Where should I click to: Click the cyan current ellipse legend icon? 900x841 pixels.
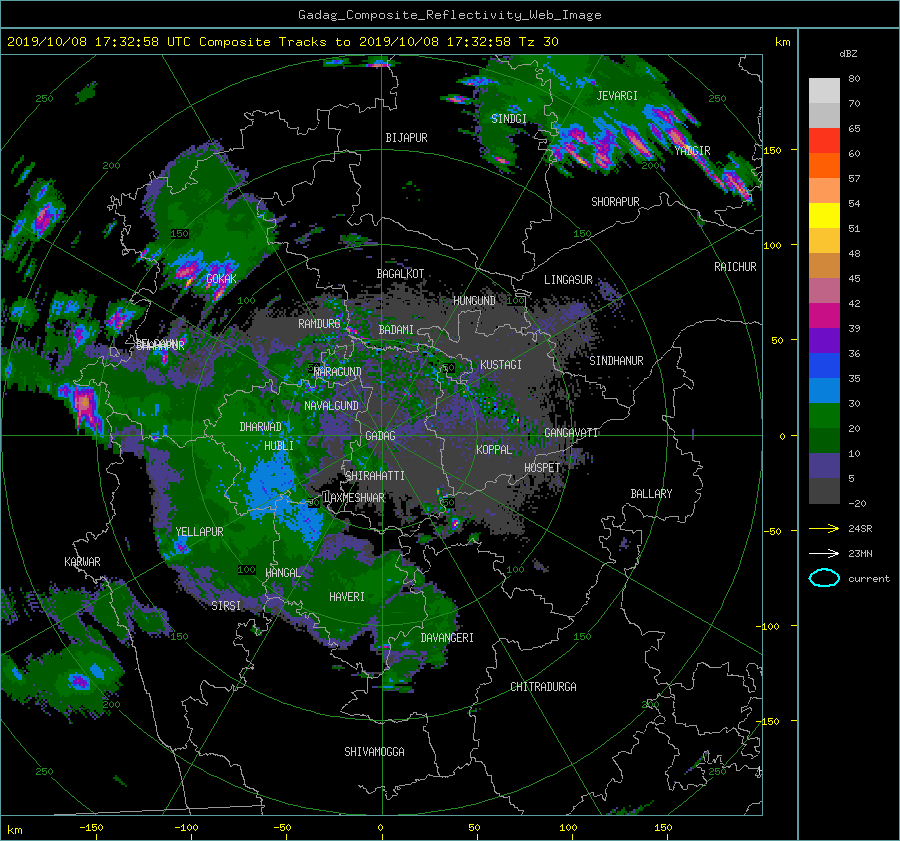[824, 578]
